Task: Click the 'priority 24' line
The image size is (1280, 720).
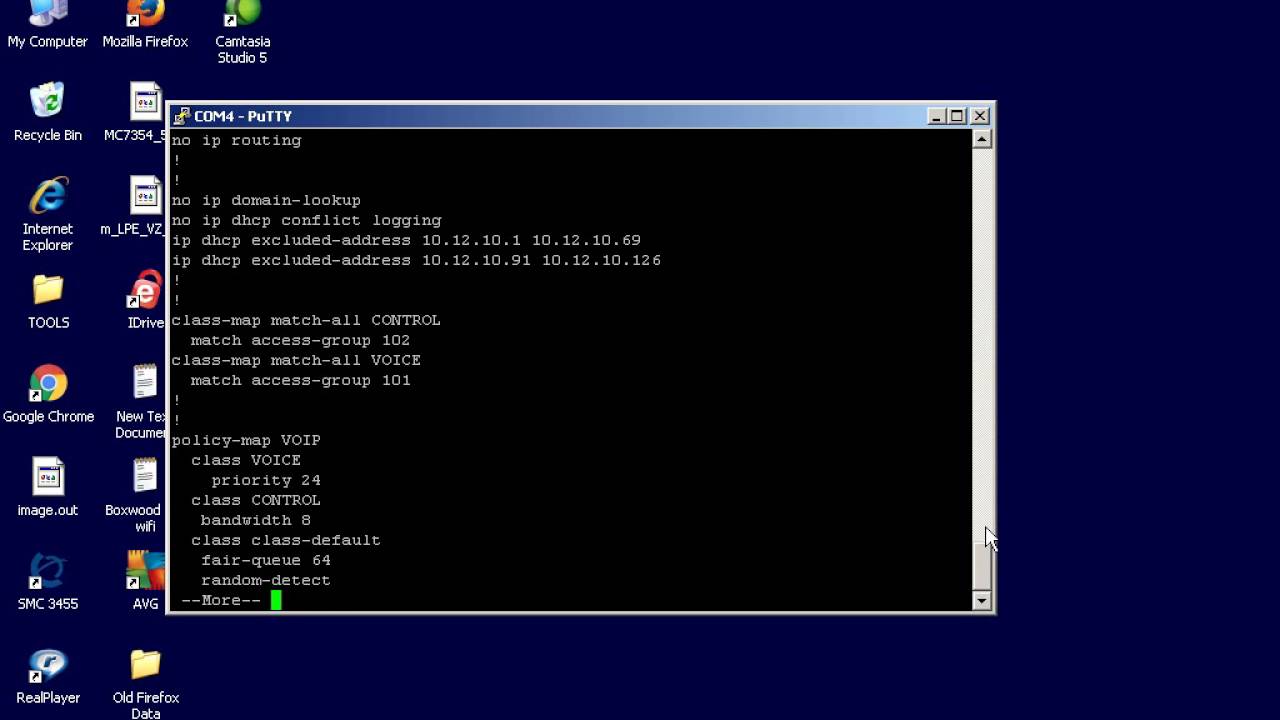Action: 266,480
